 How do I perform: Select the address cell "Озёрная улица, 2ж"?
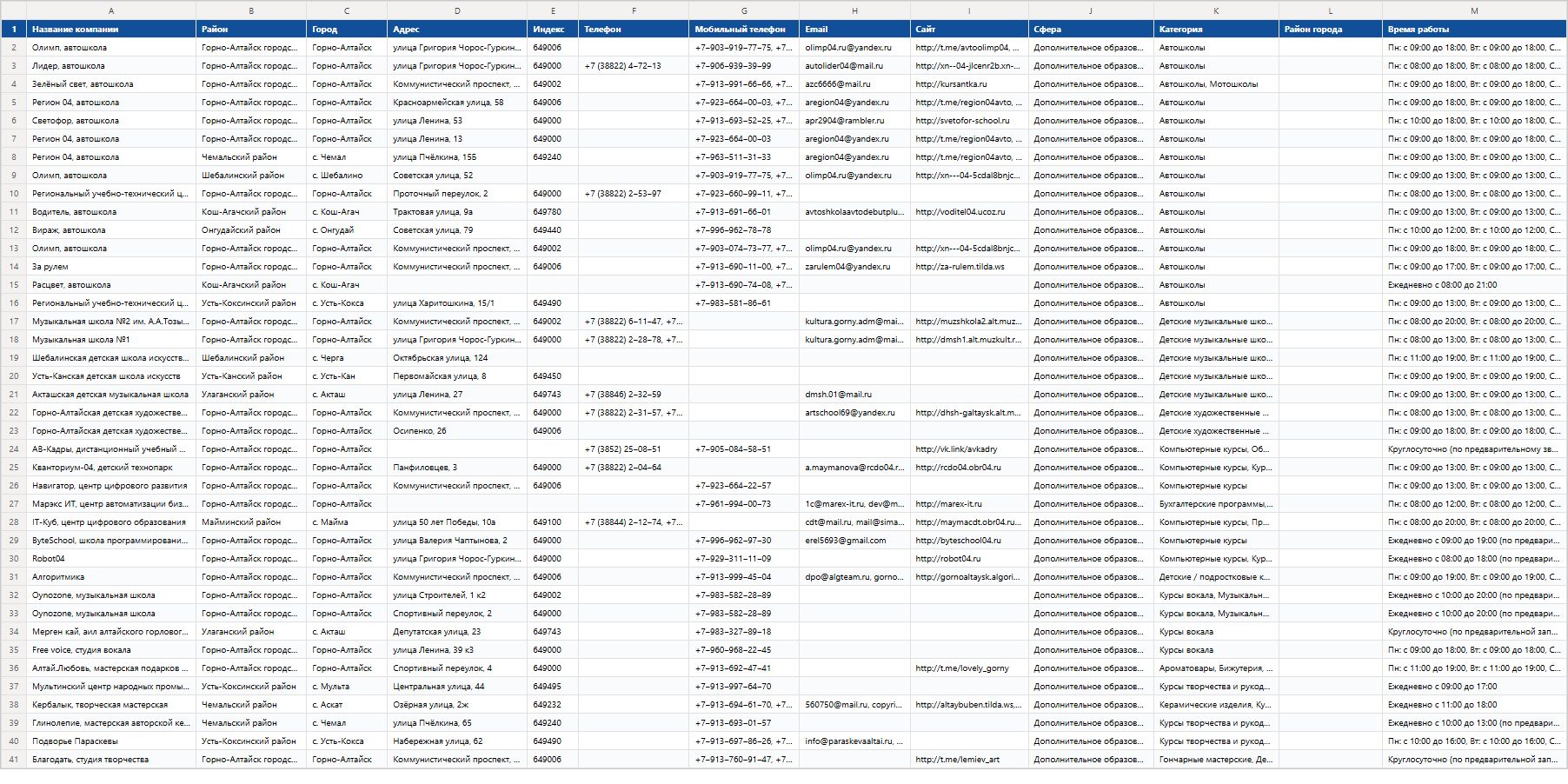pos(457,705)
